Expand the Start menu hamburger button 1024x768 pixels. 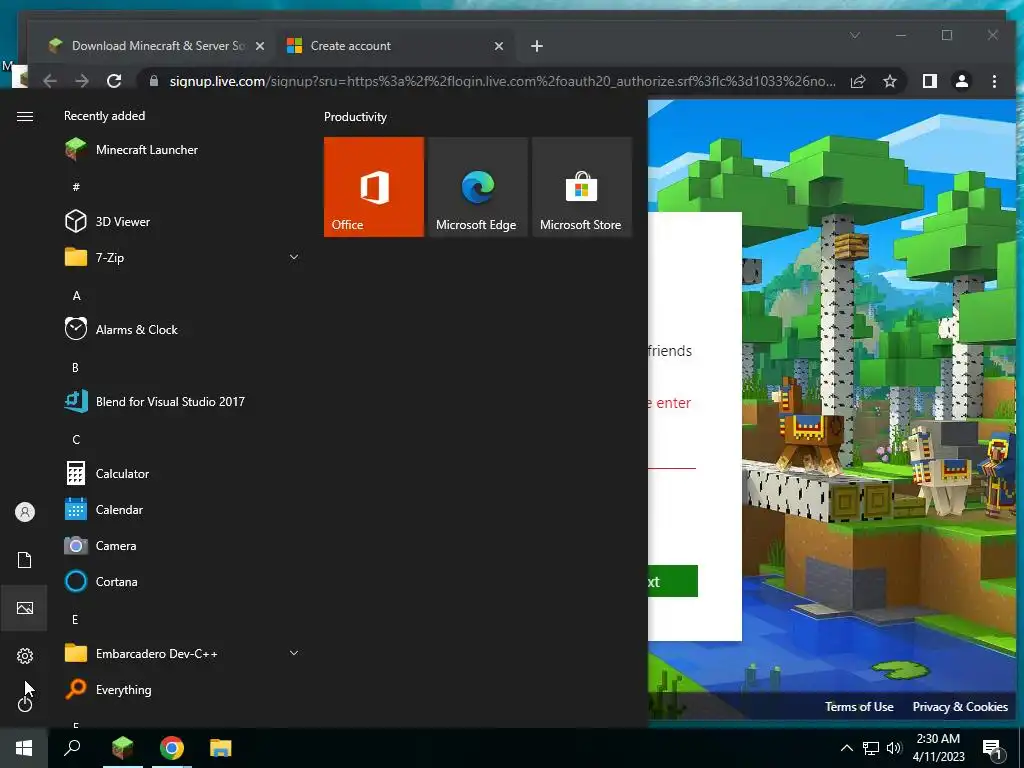25,116
